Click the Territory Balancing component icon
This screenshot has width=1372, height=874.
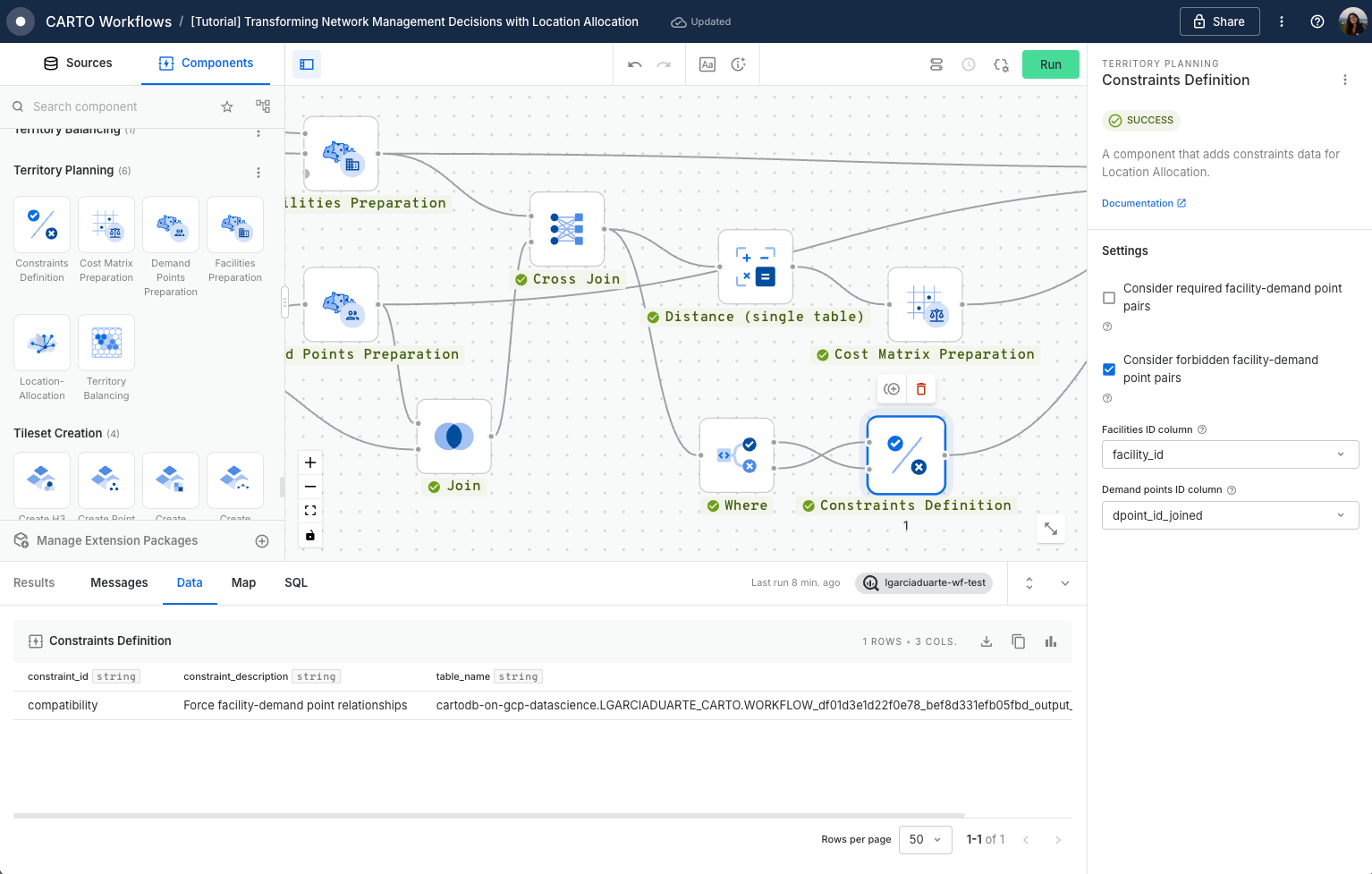click(106, 343)
